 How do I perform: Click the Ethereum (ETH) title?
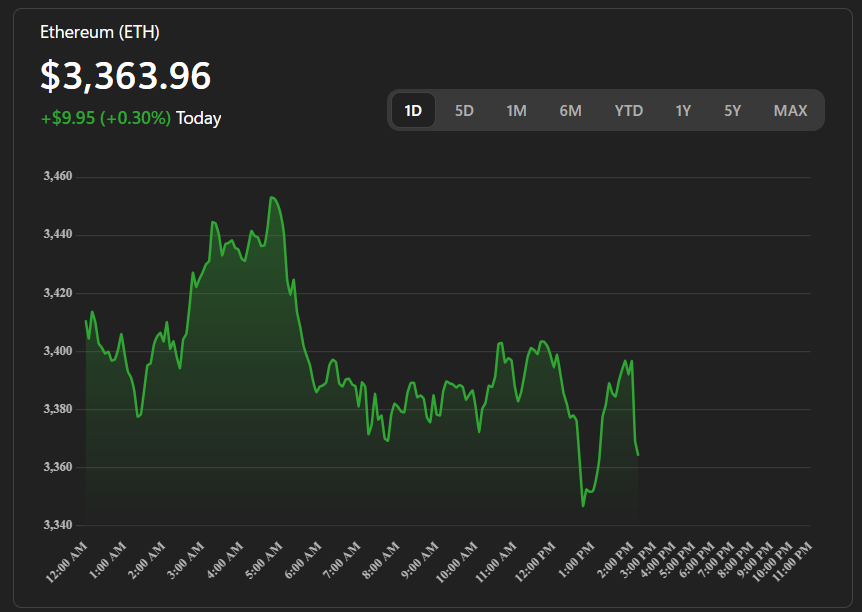tap(100, 32)
